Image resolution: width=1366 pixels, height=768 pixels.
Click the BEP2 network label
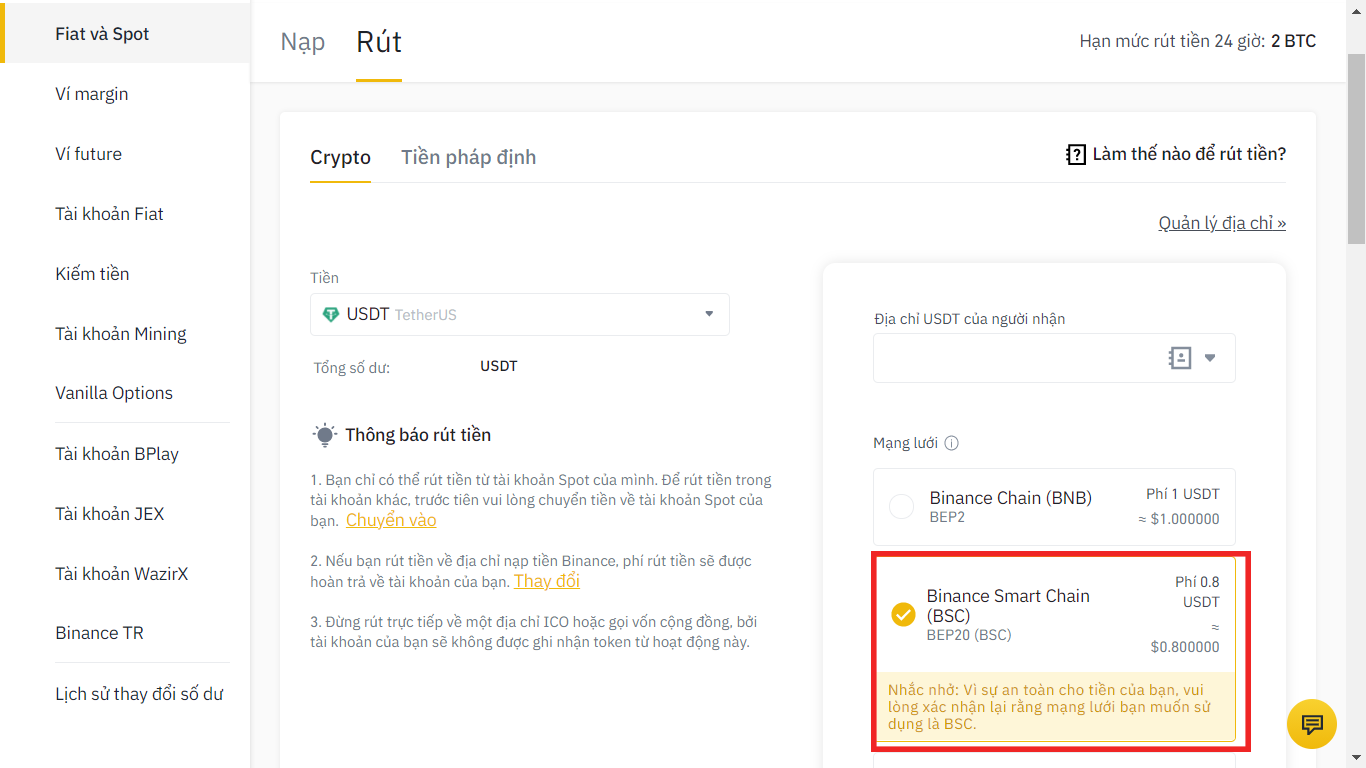click(x=948, y=518)
